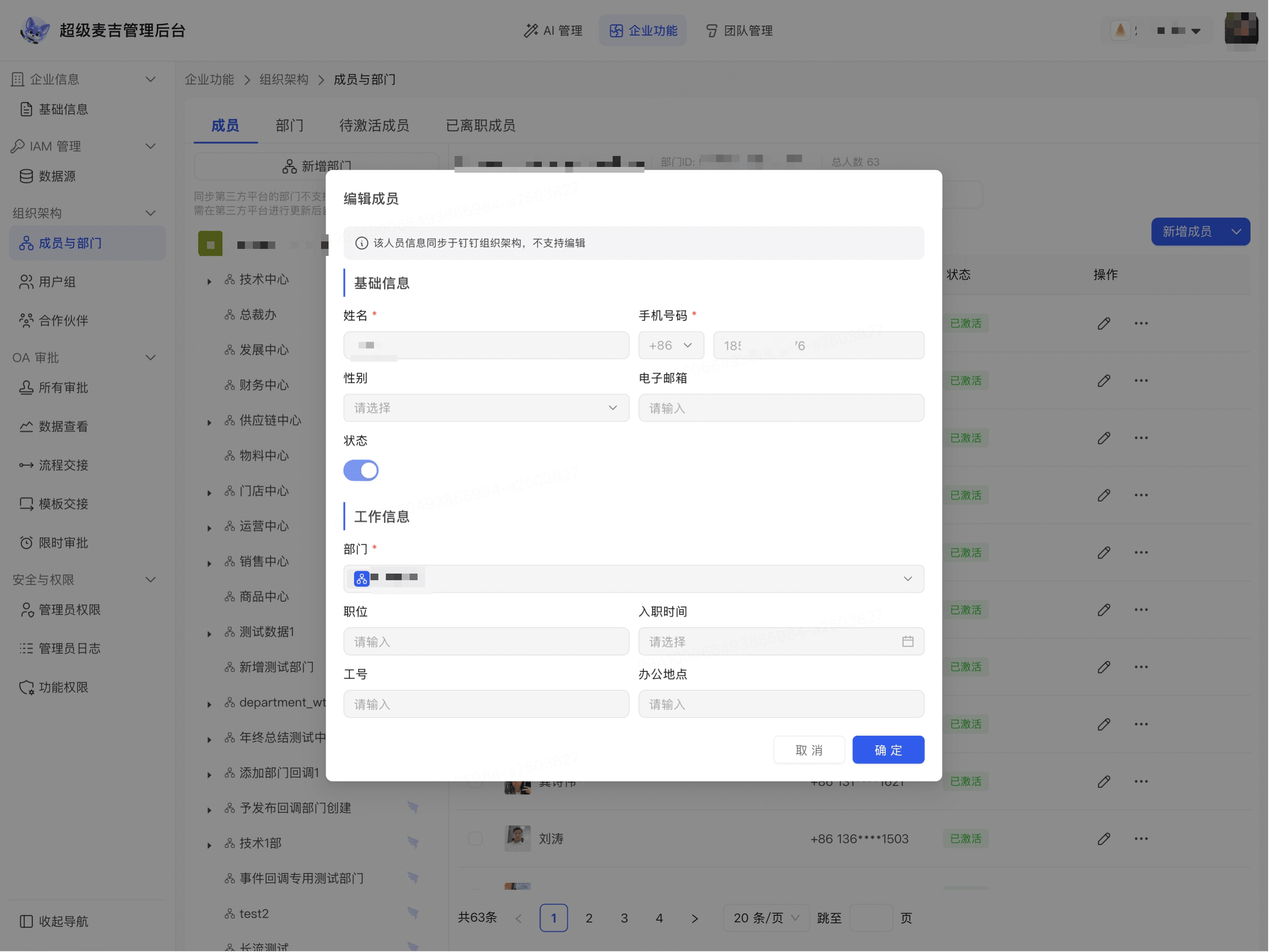This screenshot has width=1269, height=952.
Task: Open 管理员日志 in the sidebar
Action: [87, 648]
